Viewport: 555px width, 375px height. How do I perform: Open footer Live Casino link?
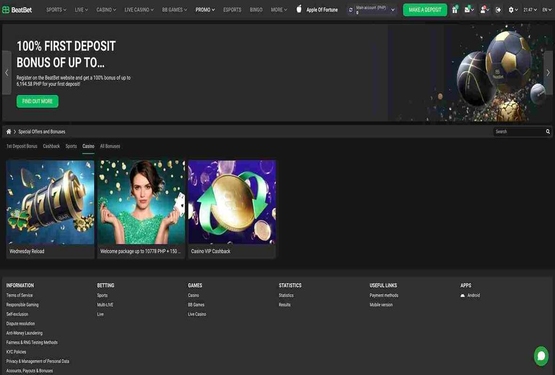197,314
